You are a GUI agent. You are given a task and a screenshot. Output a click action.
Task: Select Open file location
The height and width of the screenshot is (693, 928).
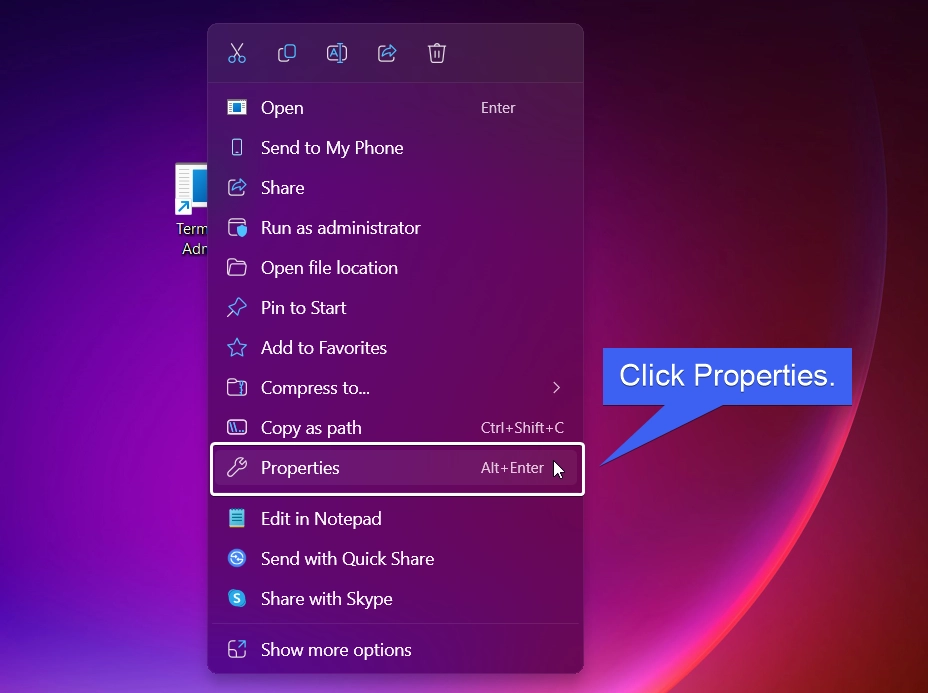[x=395, y=267]
